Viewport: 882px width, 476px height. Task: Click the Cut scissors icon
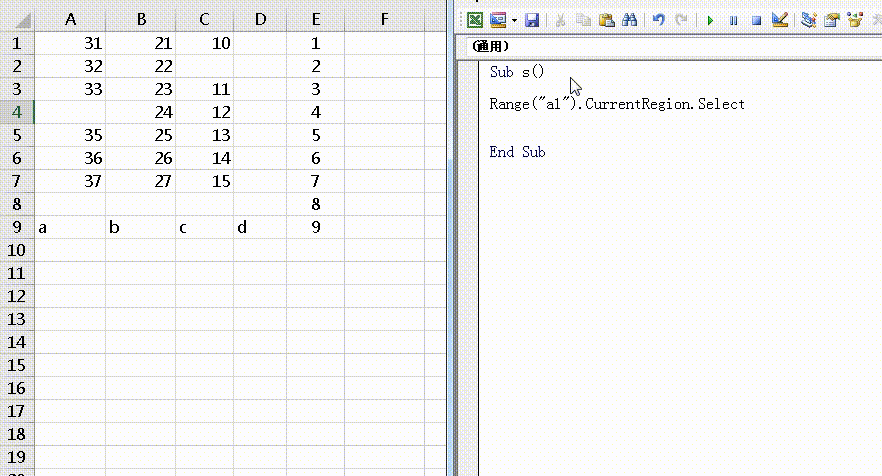coord(560,20)
